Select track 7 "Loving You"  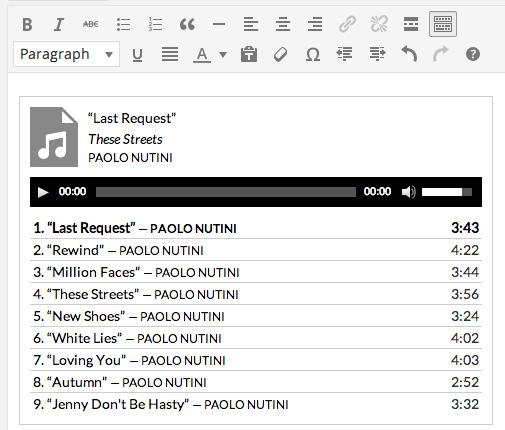pyautogui.click(x=256, y=360)
